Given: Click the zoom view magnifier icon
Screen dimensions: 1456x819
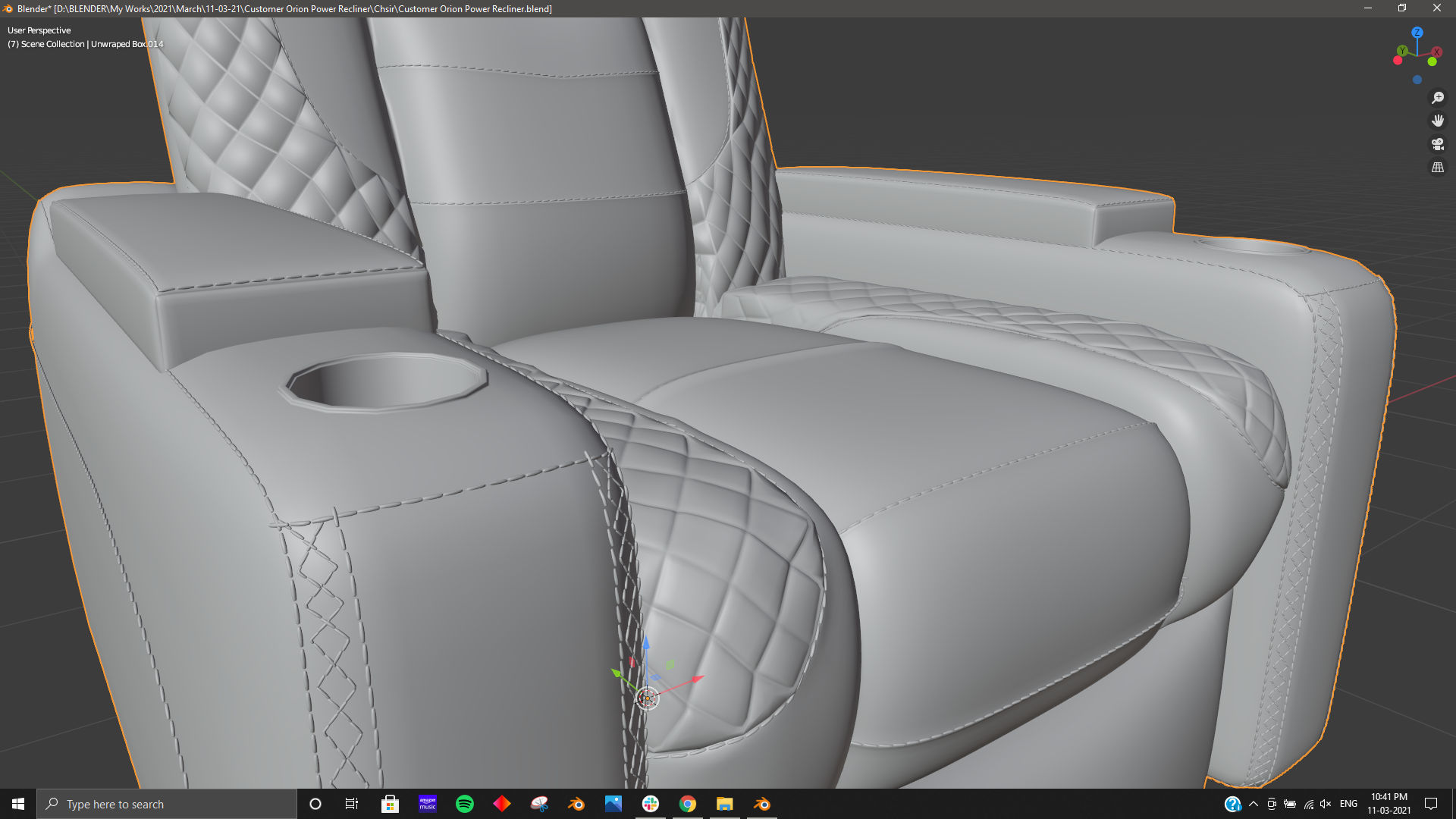Looking at the screenshot, I should coord(1437,98).
